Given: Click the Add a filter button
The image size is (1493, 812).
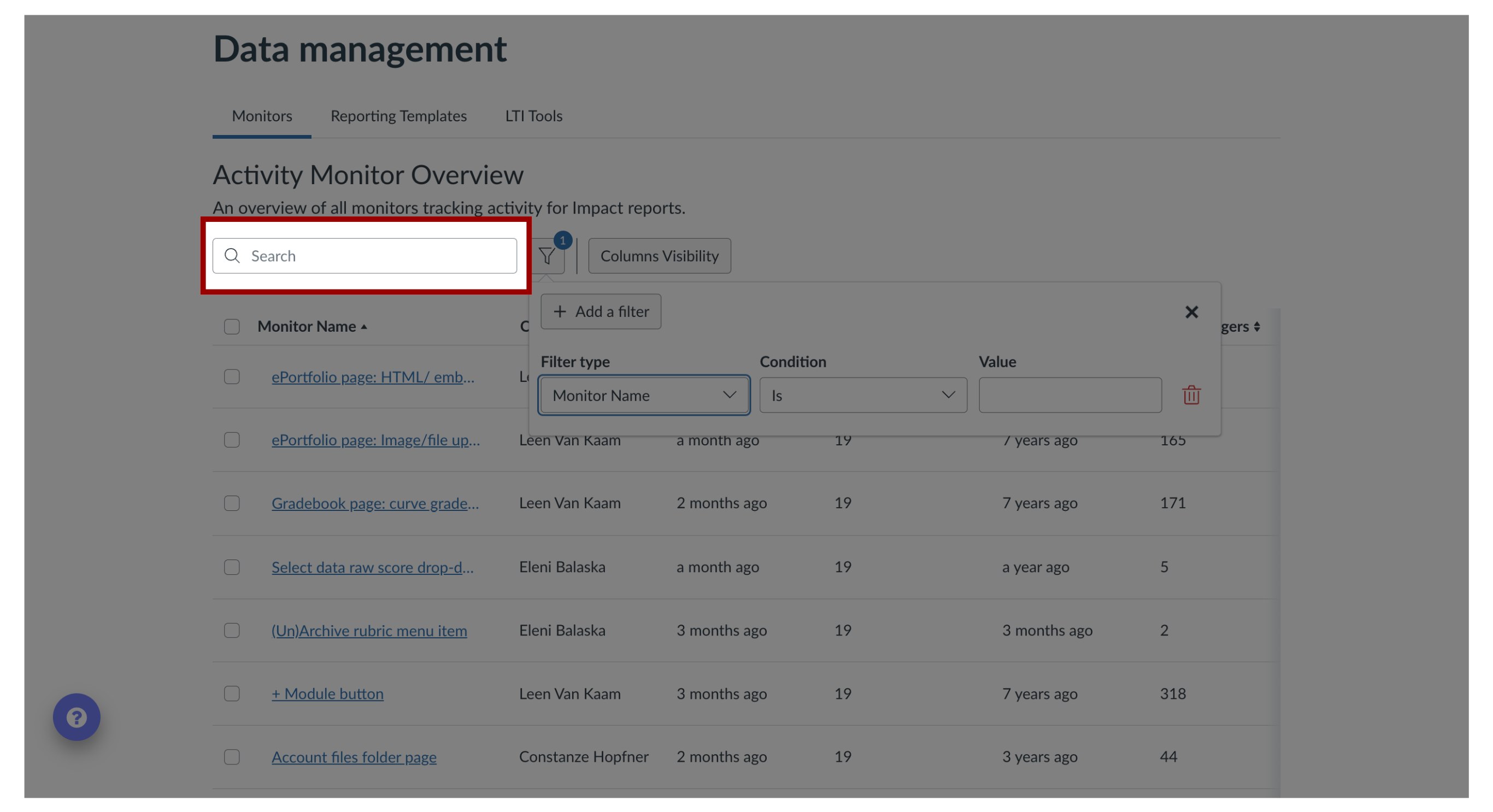Looking at the screenshot, I should pos(601,311).
